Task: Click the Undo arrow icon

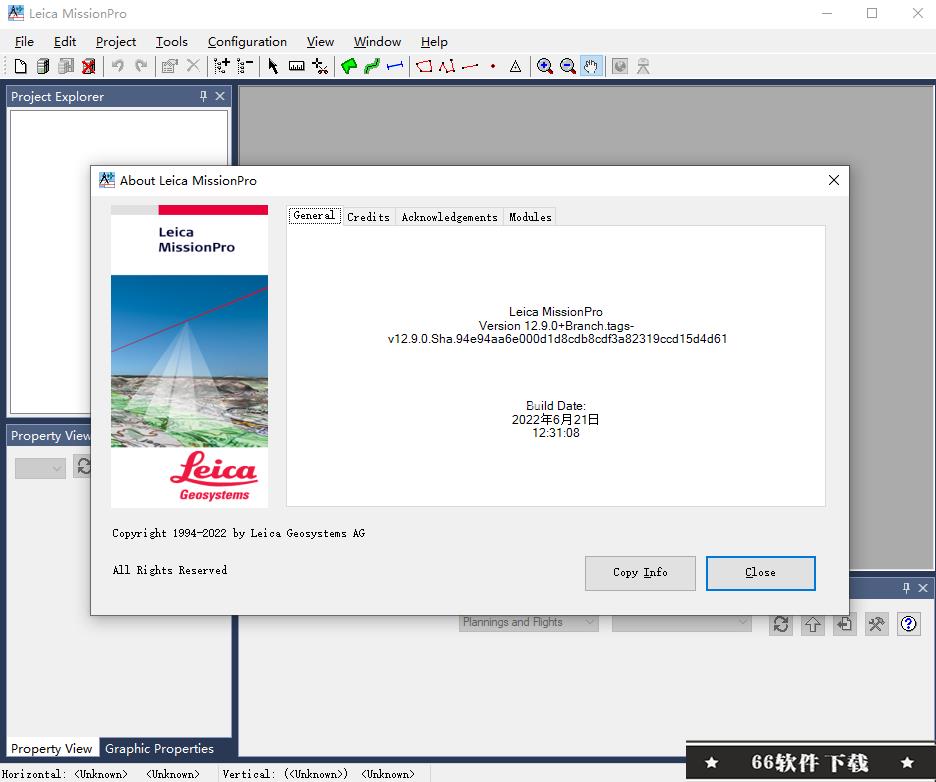Action: pyautogui.click(x=118, y=66)
